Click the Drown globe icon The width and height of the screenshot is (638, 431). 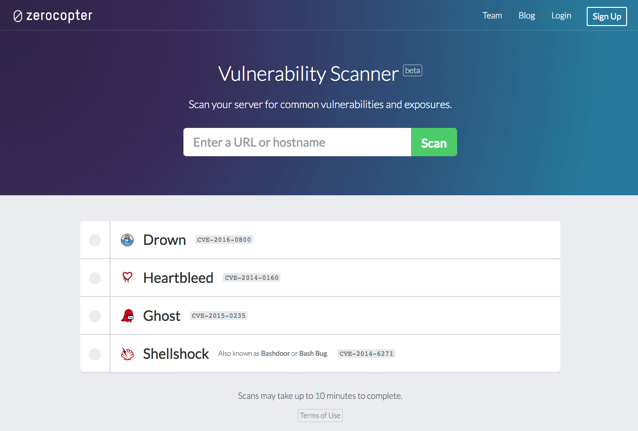coord(127,240)
